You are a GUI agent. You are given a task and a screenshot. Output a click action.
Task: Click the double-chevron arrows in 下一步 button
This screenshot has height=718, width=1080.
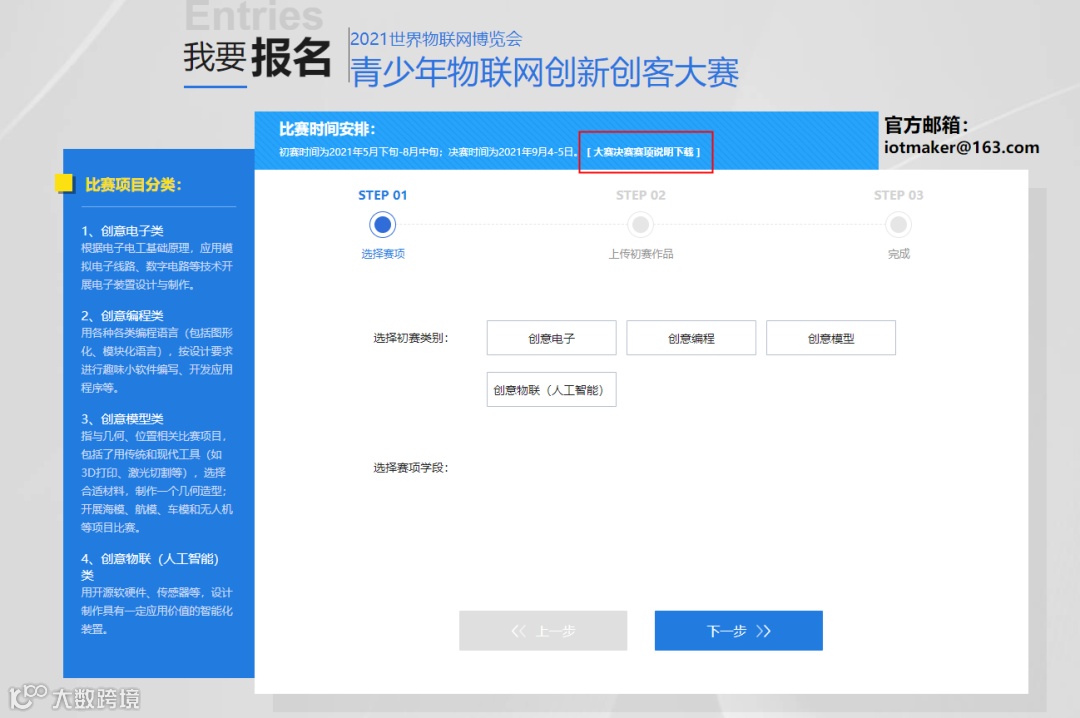[x=763, y=630]
